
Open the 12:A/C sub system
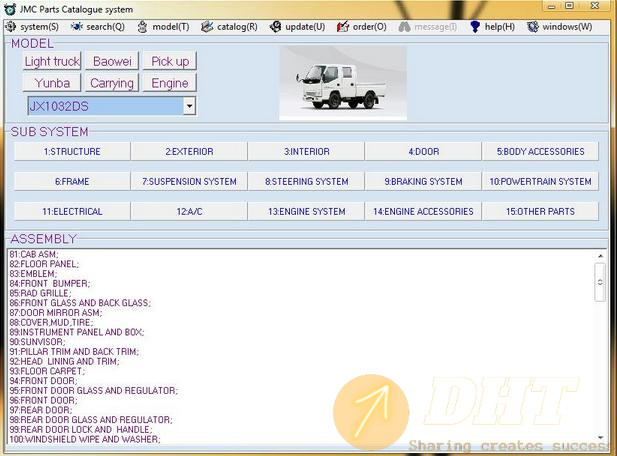coord(189,211)
